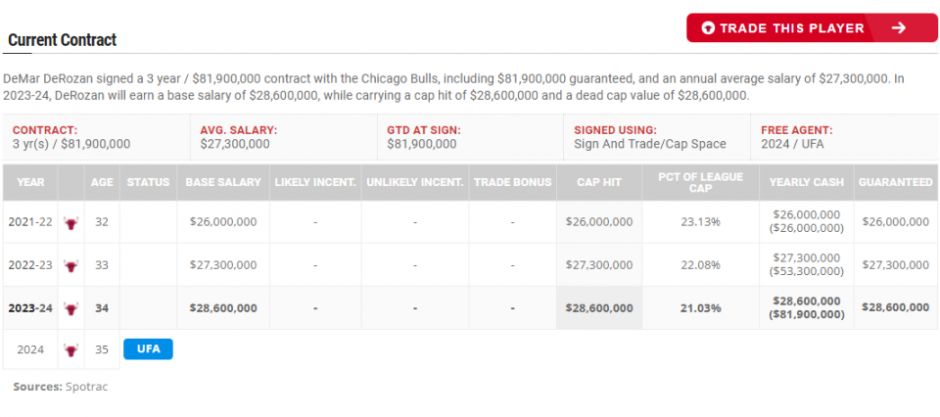This screenshot has width=940, height=417.
Task: Click the circular icon beside Trade This Player
Action: tap(708, 28)
